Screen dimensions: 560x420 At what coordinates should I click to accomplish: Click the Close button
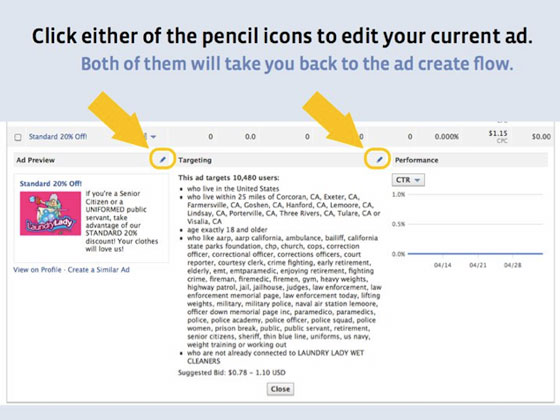[x=280, y=389]
